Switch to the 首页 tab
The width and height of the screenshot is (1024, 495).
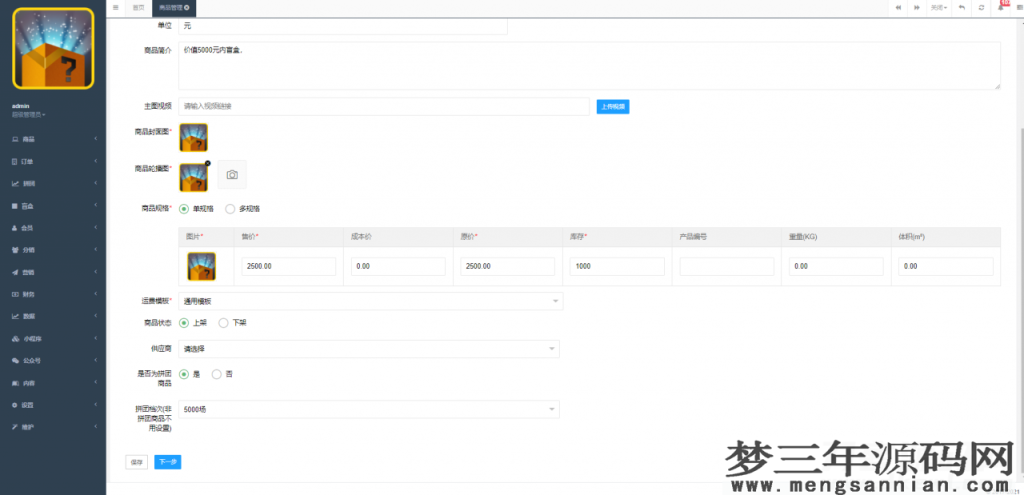[138, 8]
